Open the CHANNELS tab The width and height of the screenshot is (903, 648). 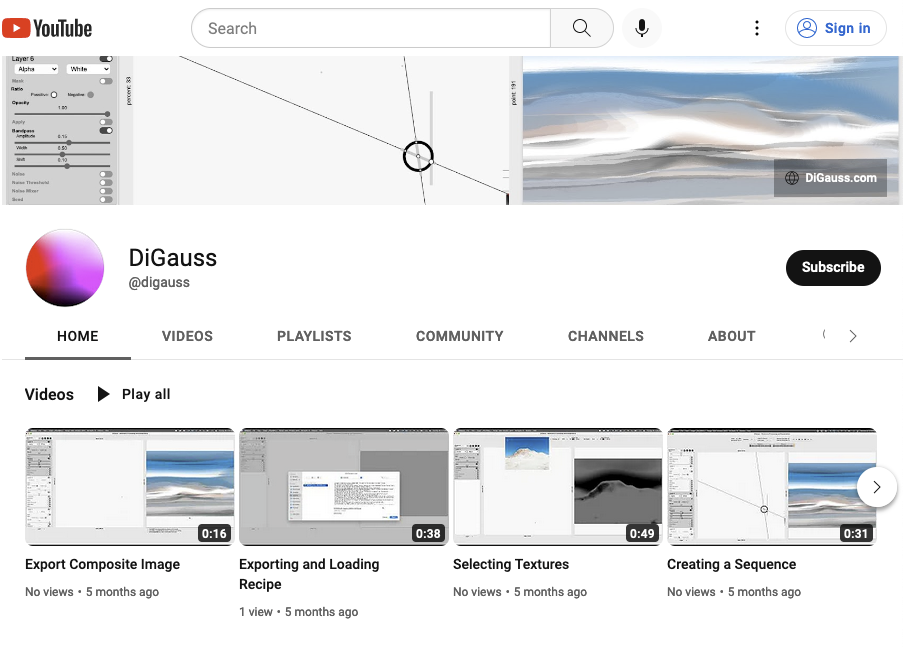(x=606, y=336)
